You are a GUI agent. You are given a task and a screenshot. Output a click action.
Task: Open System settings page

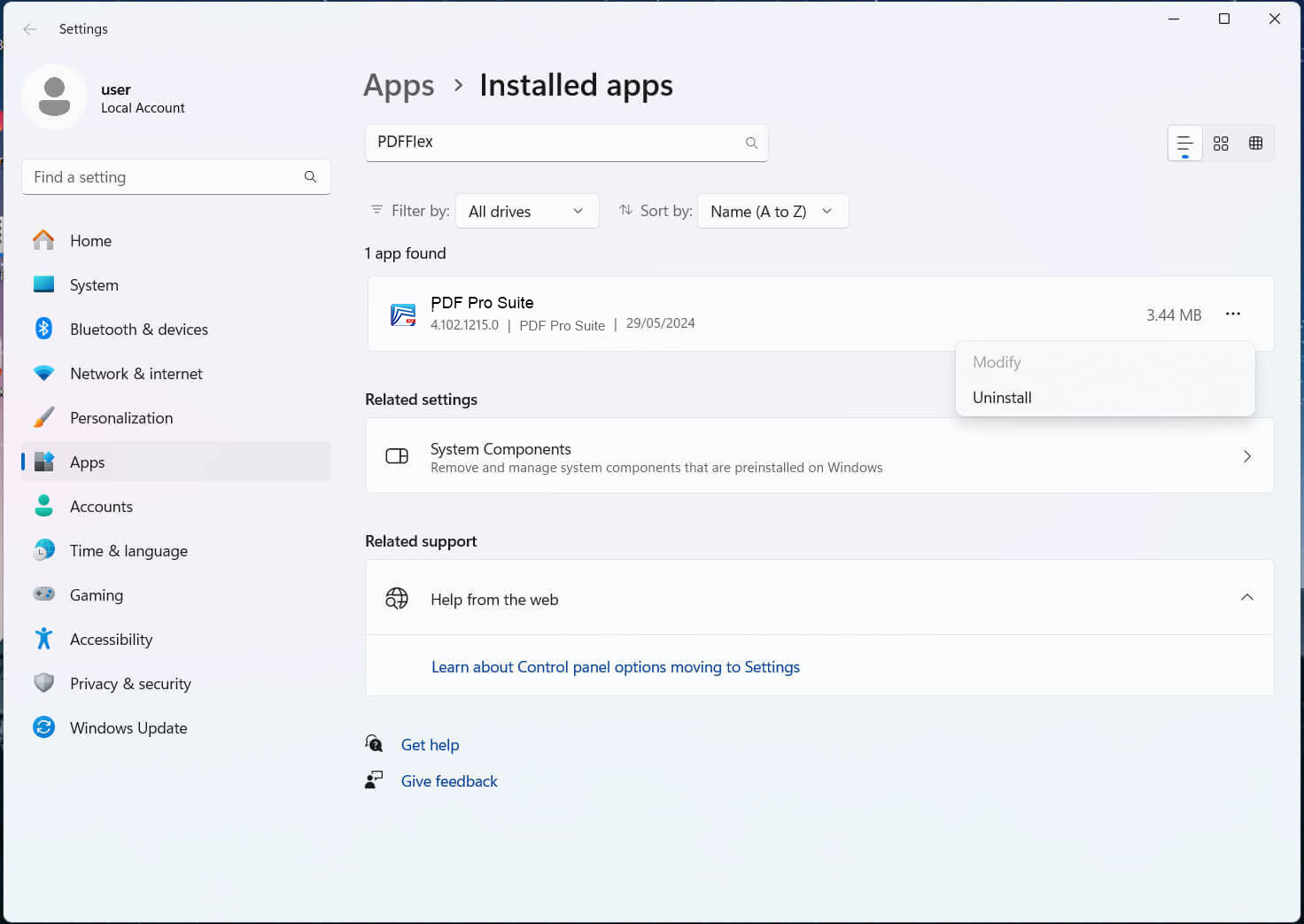[176, 285]
